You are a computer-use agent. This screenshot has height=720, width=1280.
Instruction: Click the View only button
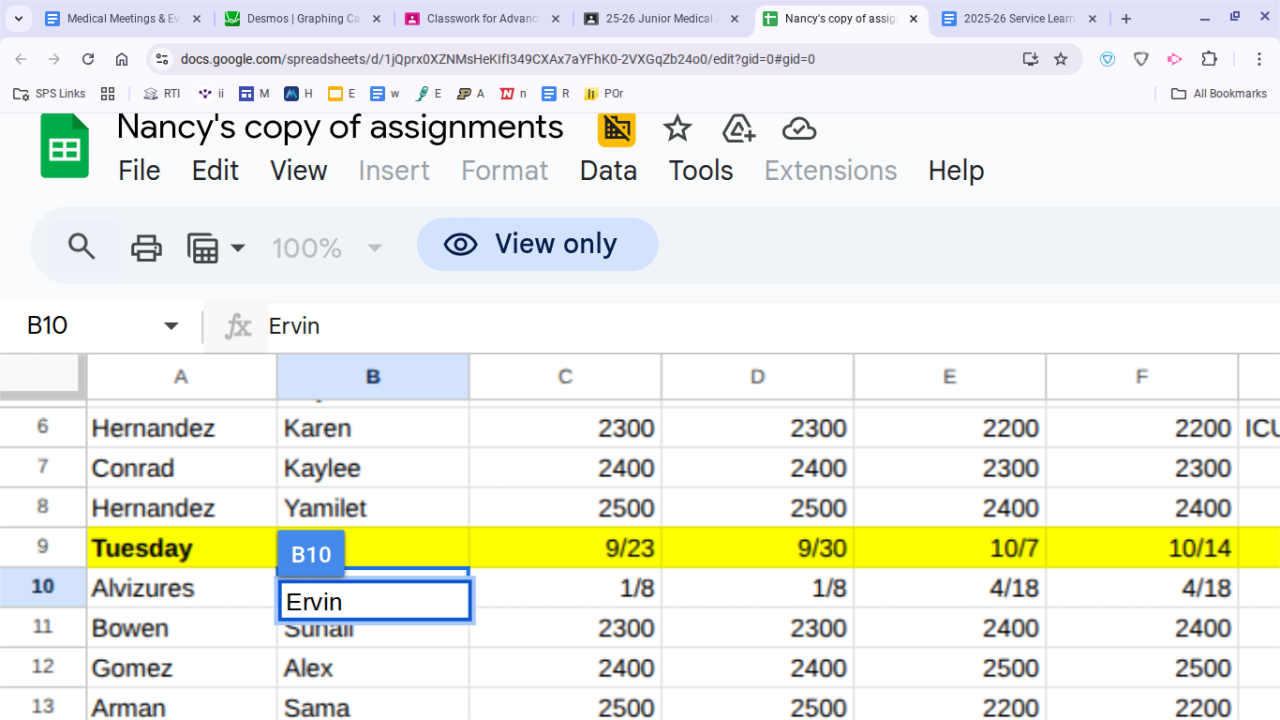pos(537,245)
